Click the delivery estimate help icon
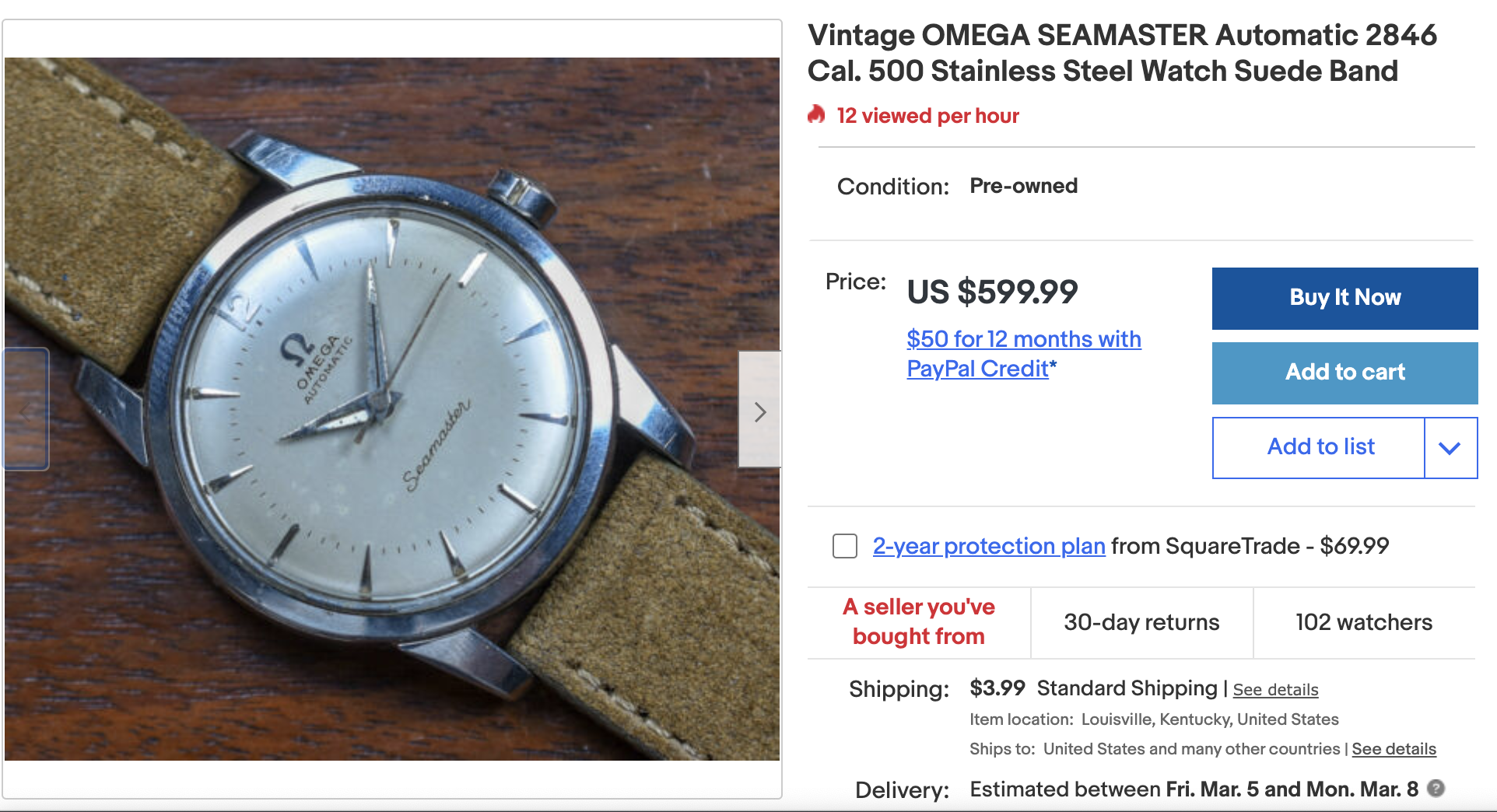Screen dimensions: 1497x812 coord(1436,788)
